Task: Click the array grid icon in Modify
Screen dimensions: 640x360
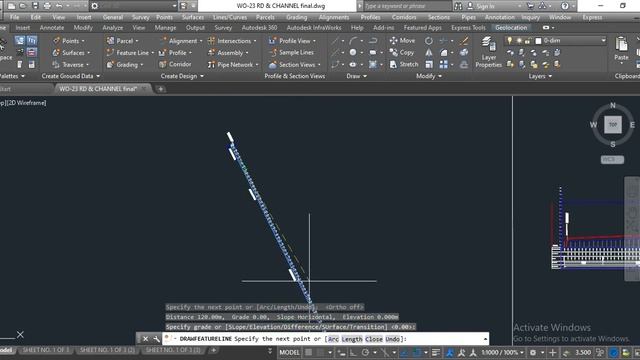Action: (444, 64)
